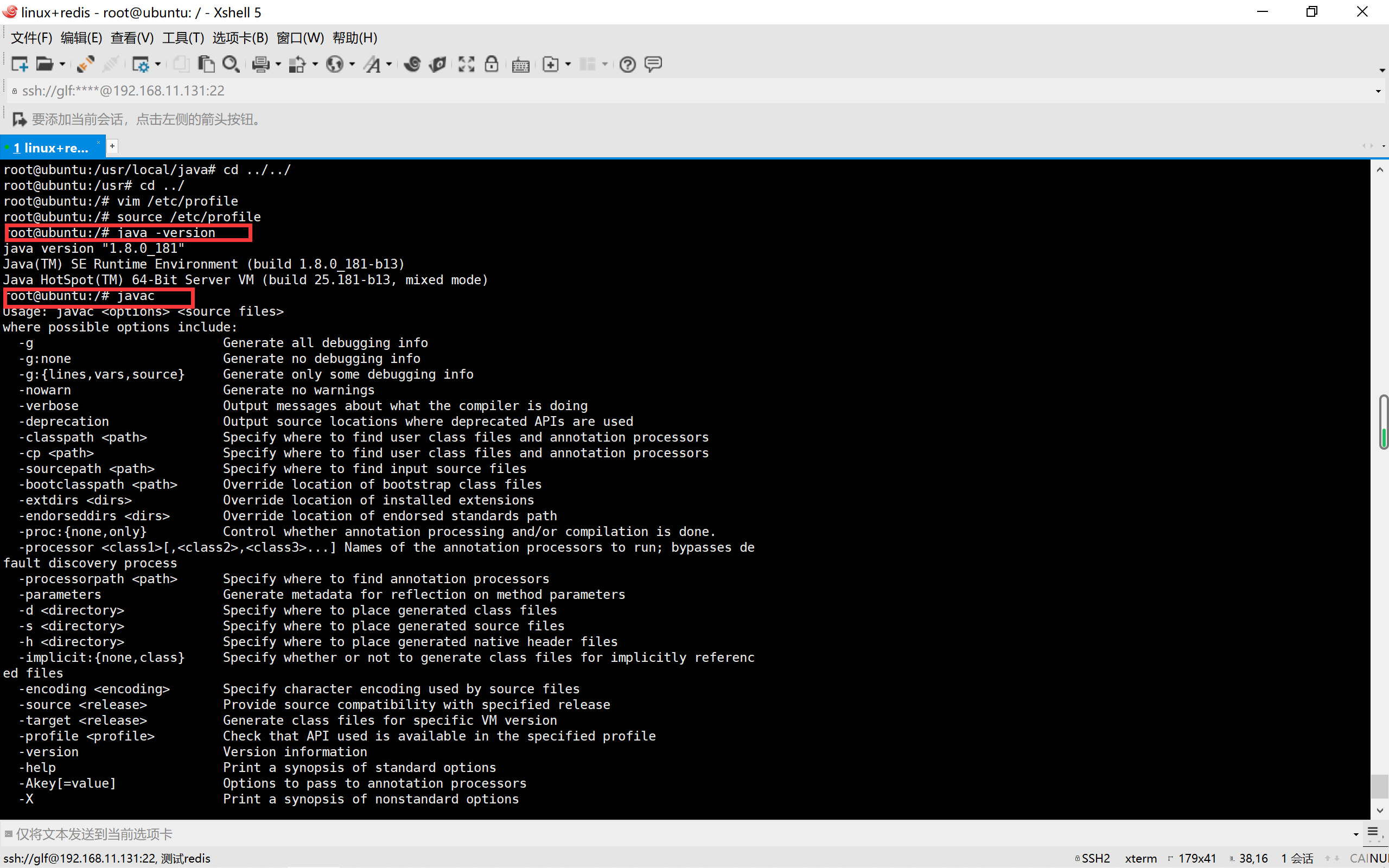Expand the Open sessions folder dropdown arrow
The width and height of the screenshot is (1389, 868).
[62, 65]
